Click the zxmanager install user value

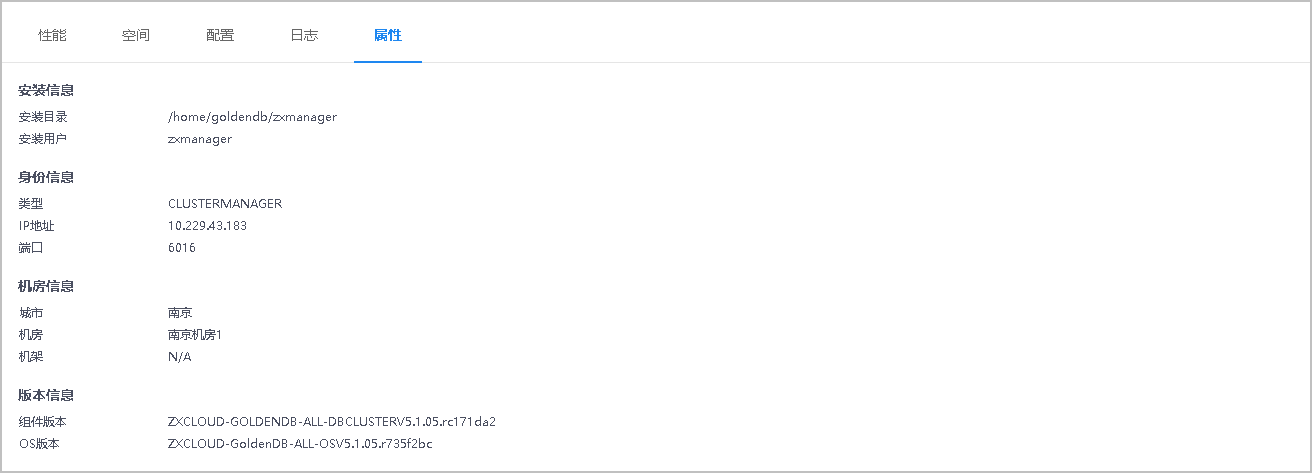(200, 139)
